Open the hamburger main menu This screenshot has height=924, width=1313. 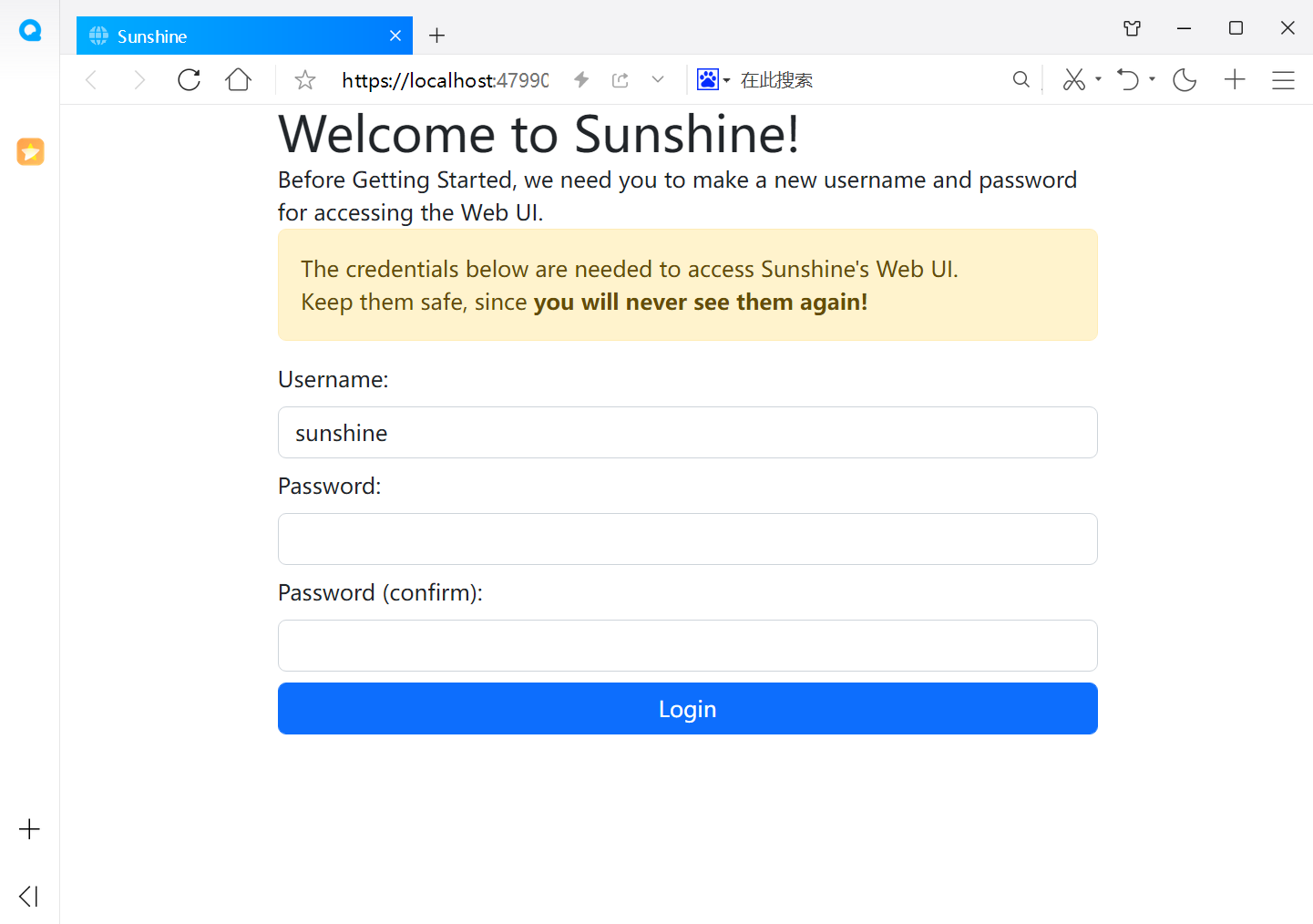click(x=1283, y=80)
